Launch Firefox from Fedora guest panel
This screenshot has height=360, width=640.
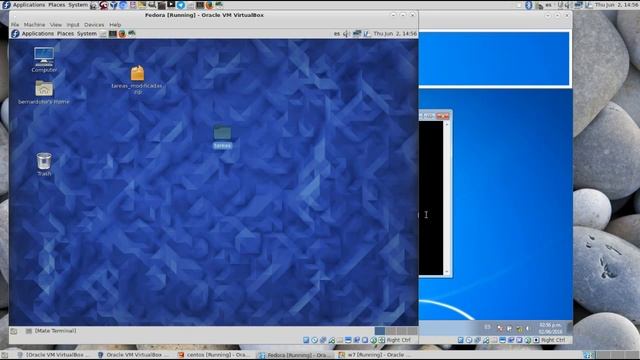(x=122, y=33)
